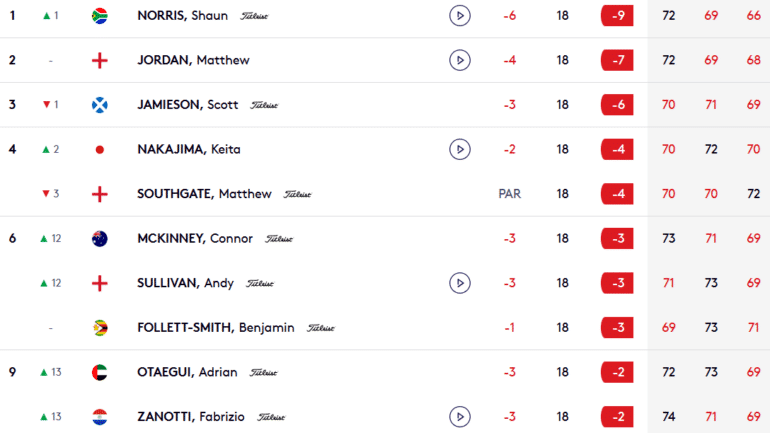Image resolution: width=770 pixels, height=433 pixels.
Task: Click the Titleist logo next to Southgate
Action: pyautogui.click(x=298, y=194)
